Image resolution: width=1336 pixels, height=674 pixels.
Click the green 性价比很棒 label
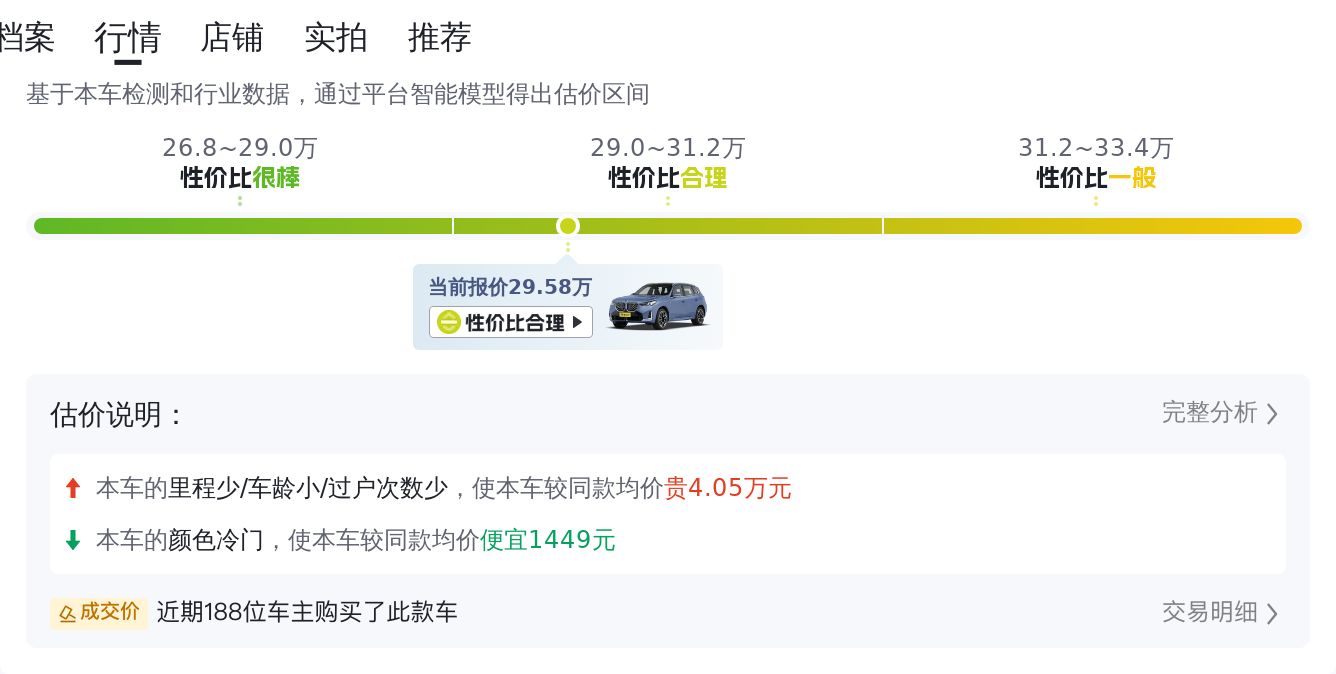[x=240, y=178]
